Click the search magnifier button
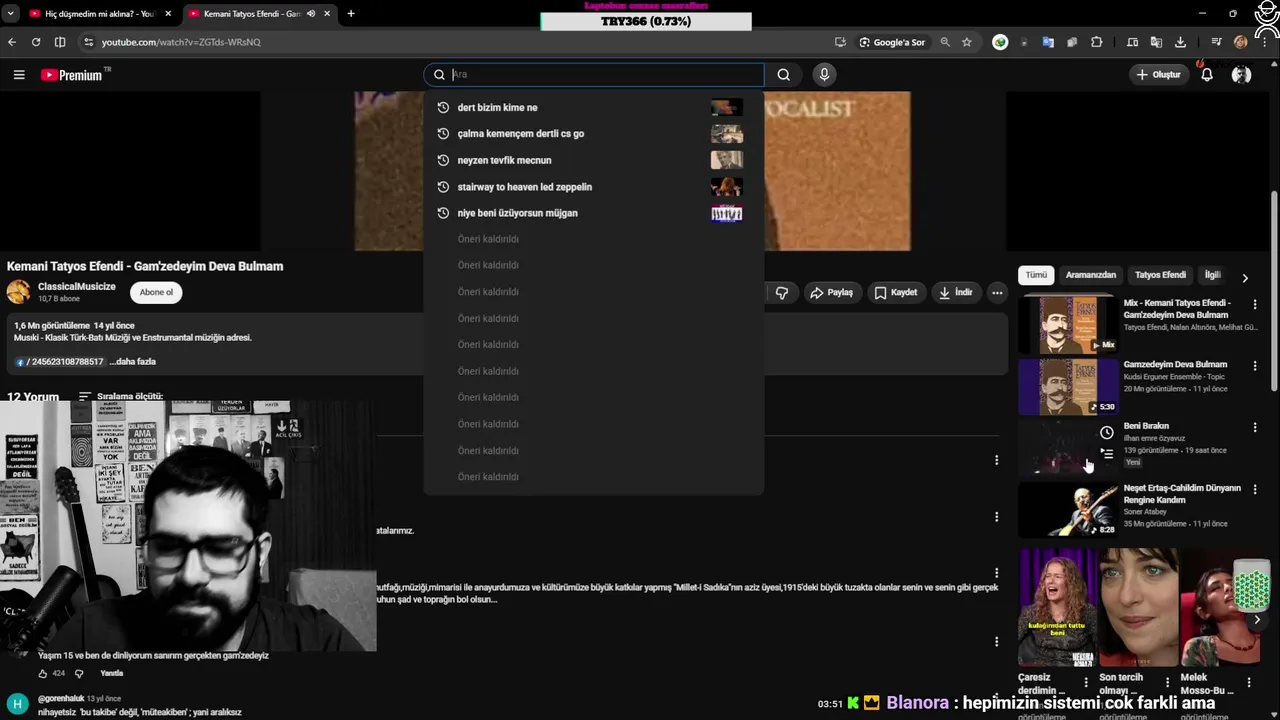1280x720 pixels. (x=784, y=74)
